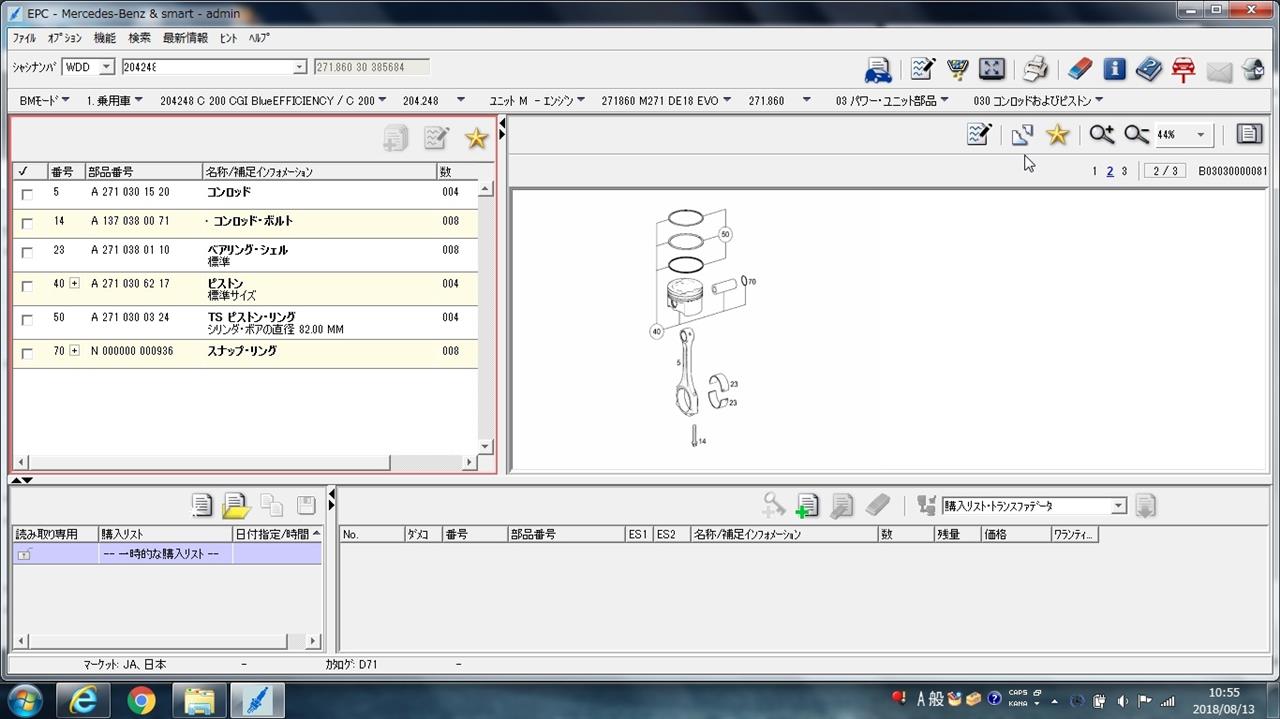Click the yellow star favorite in parts list panel

coord(476,138)
